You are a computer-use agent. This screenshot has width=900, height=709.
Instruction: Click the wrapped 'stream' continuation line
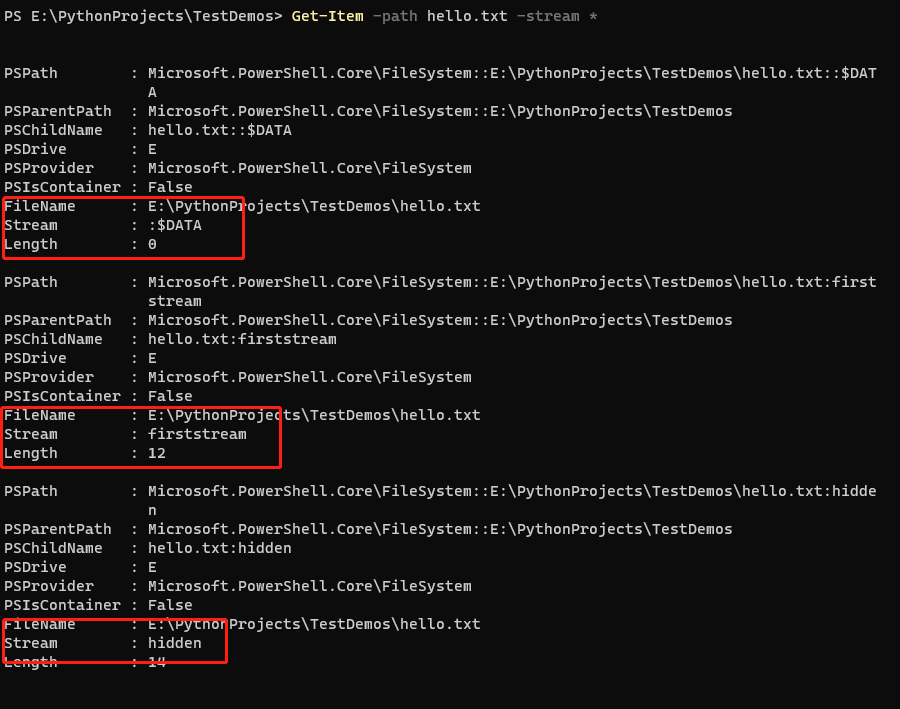pyautogui.click(x=175, y=301)
